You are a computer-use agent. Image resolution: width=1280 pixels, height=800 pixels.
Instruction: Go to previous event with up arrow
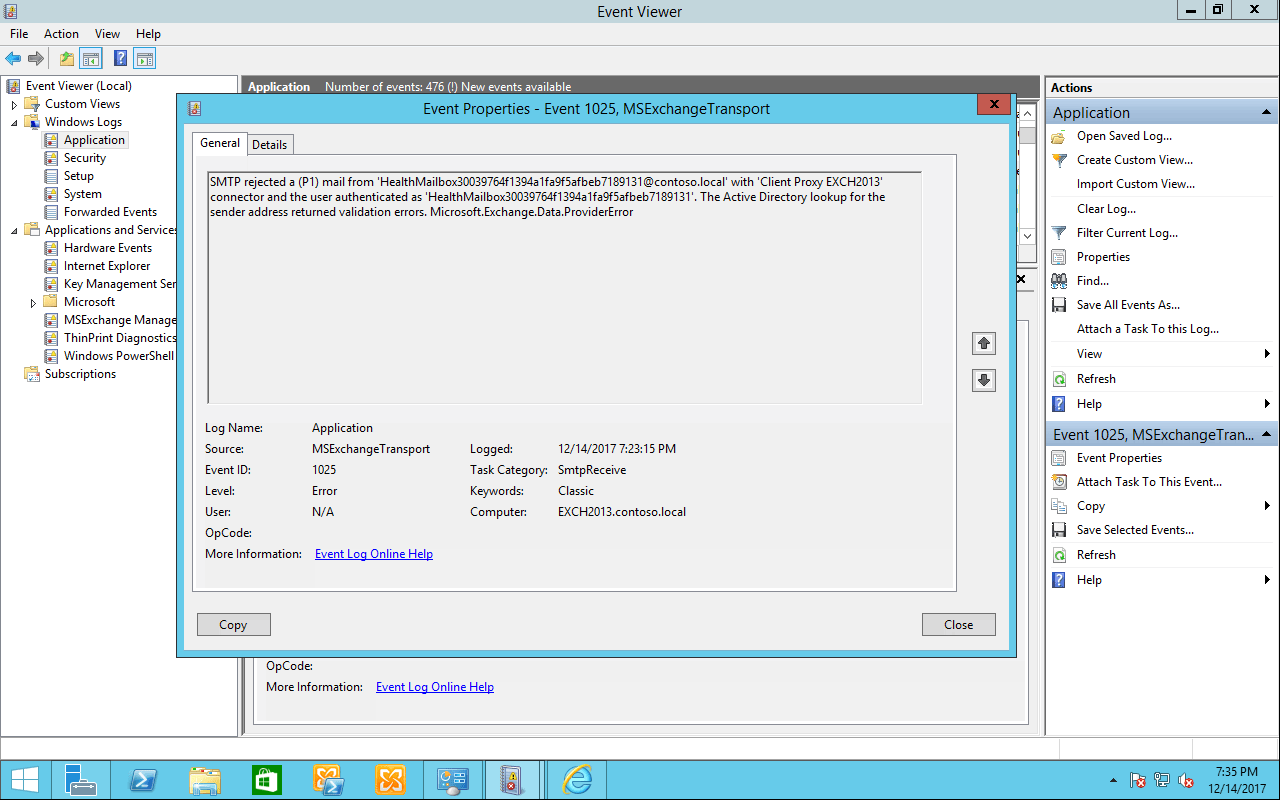coord(984,344)
